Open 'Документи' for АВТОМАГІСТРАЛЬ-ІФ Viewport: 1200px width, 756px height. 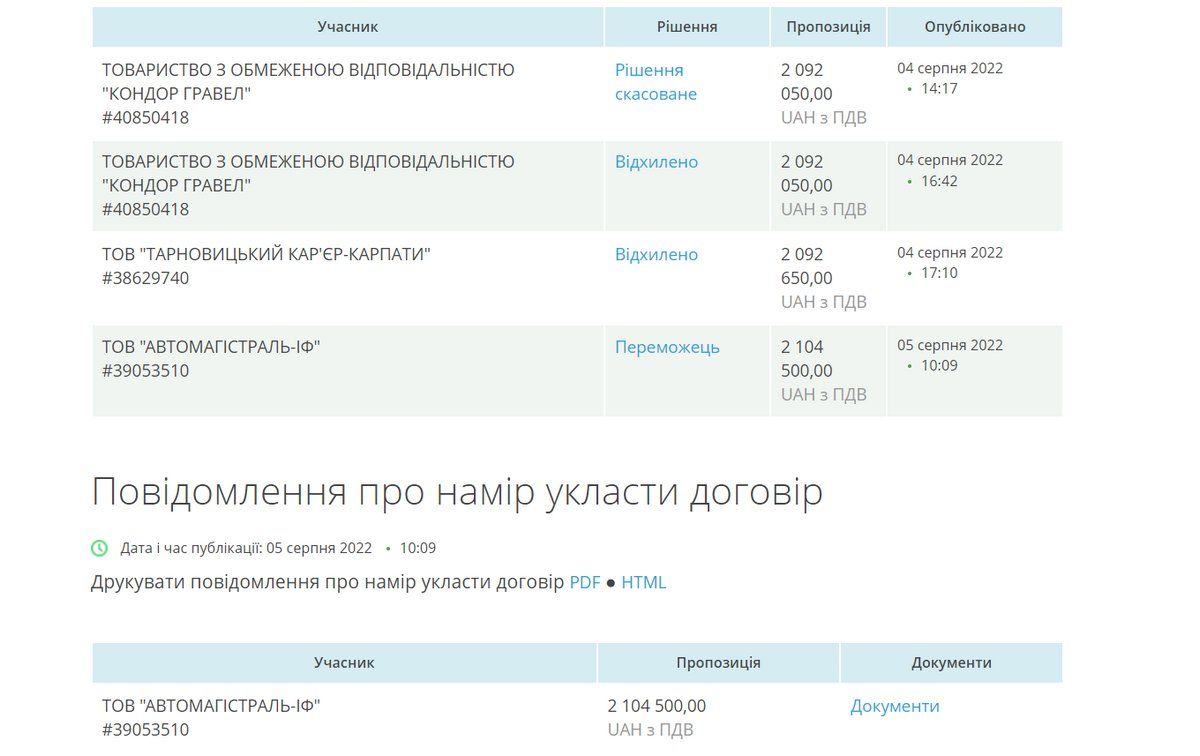[x=894, y=705]
